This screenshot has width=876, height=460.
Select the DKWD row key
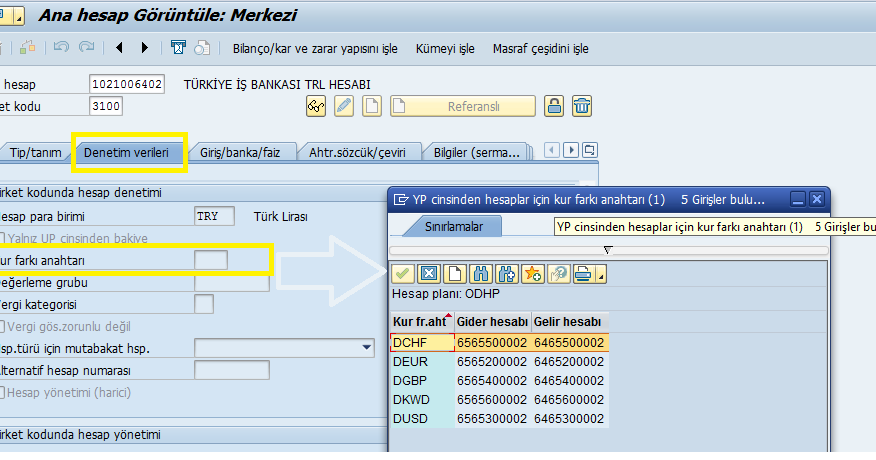[x=422, y=400]
